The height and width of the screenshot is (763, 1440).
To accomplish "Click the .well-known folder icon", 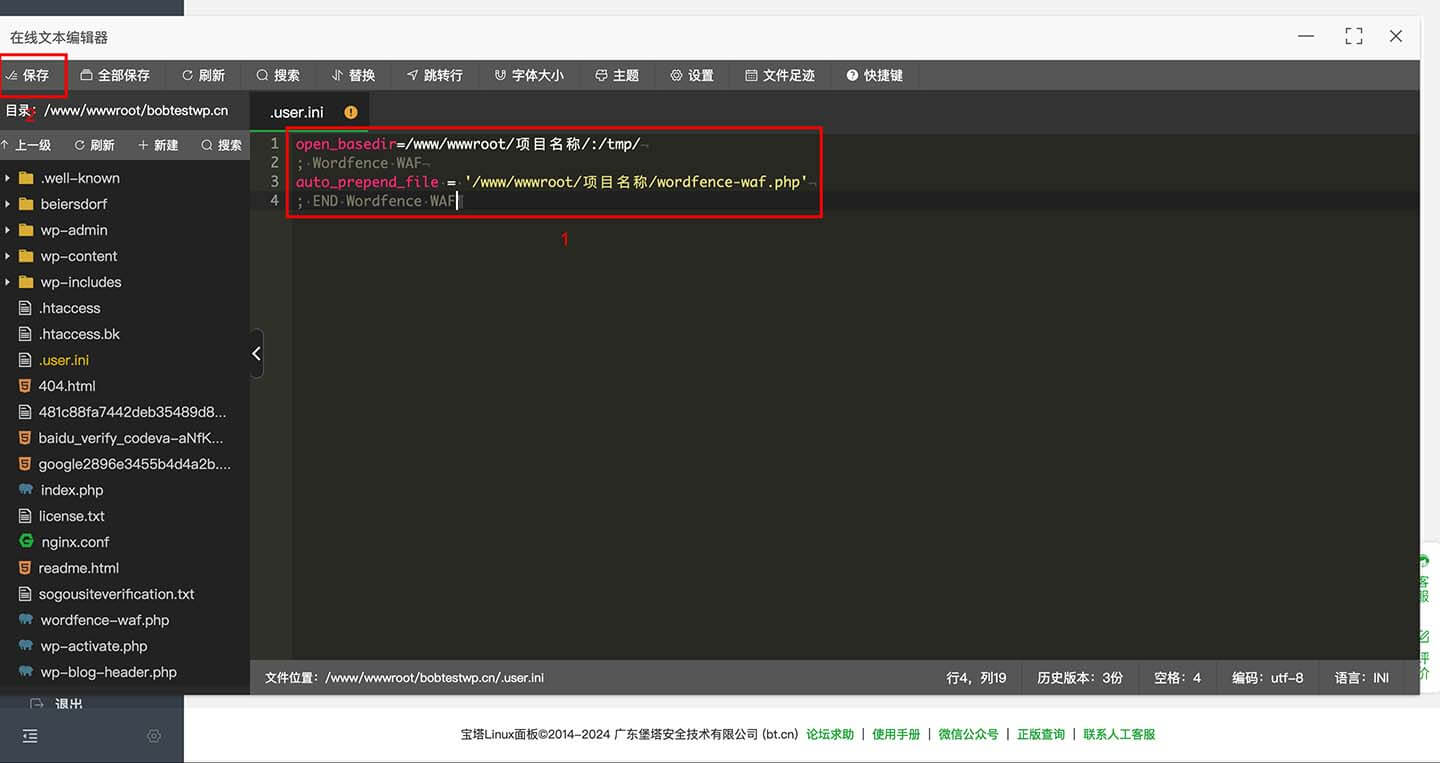I will click(26, 178).
